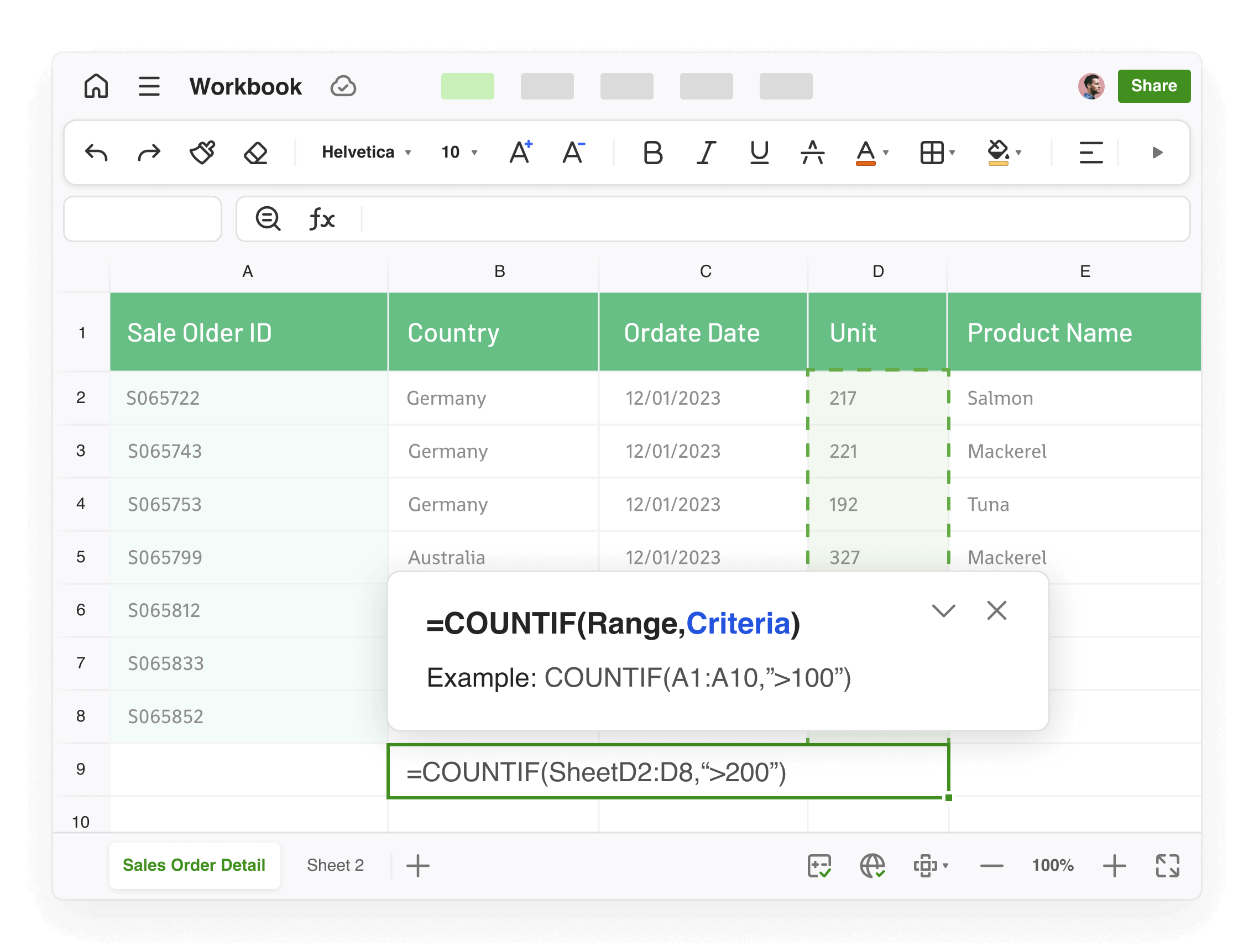Open borders dropdown arrow
The image size is (1254, 952).
(x=953, y=153)
